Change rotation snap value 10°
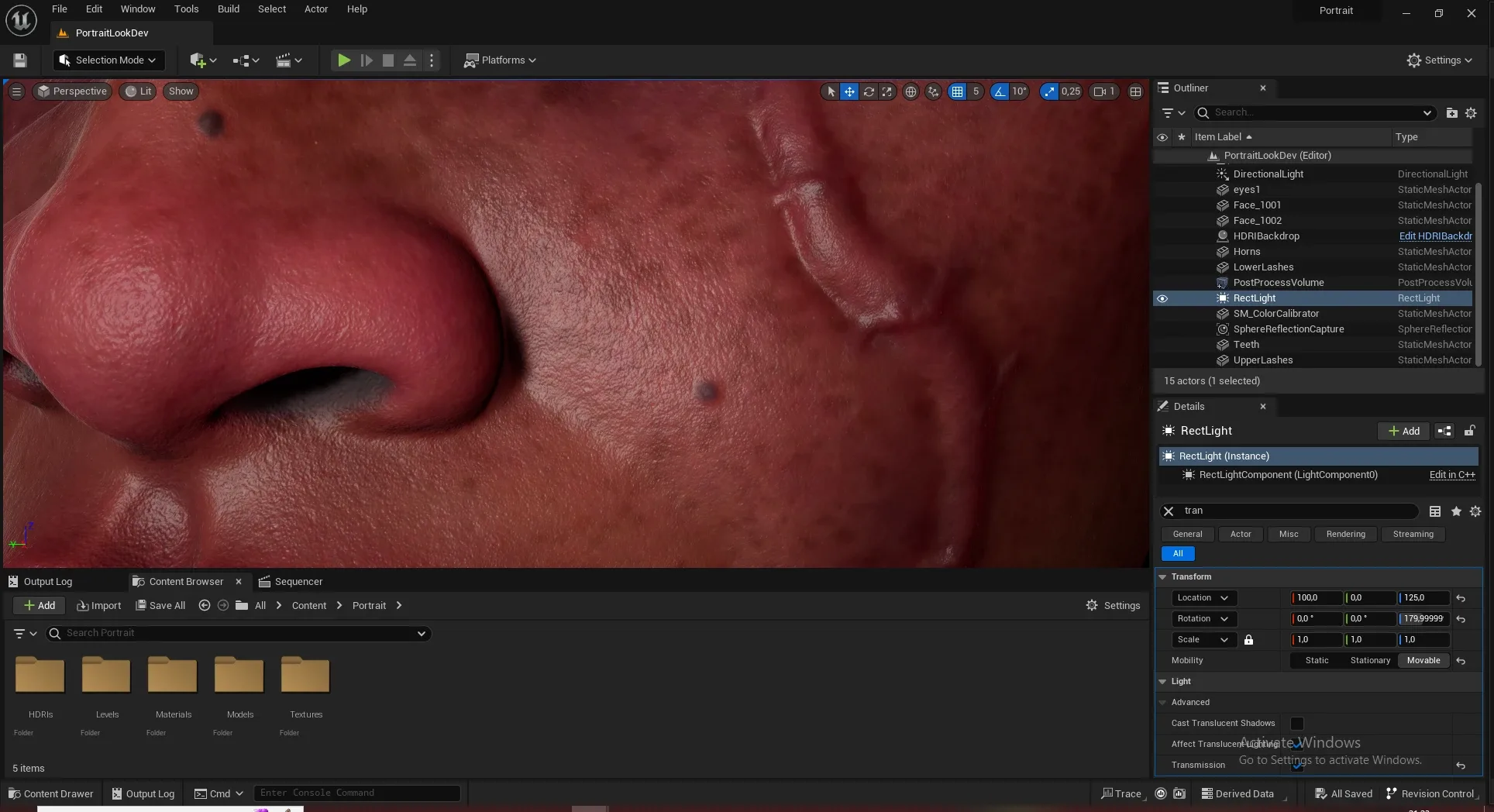The image size is (1494, 812). click(1019, 91)
